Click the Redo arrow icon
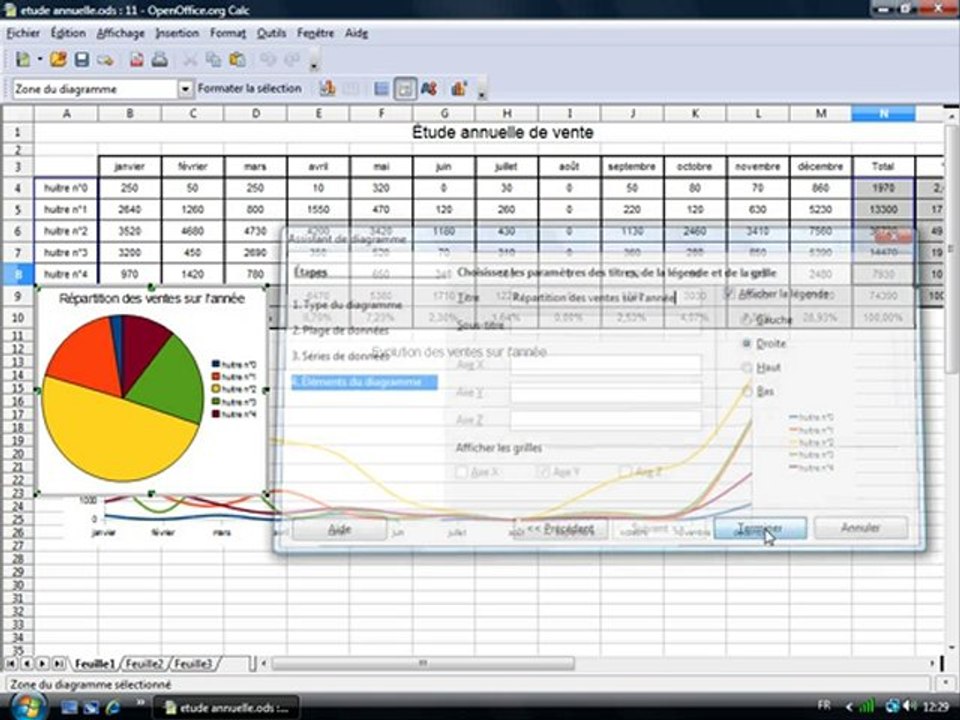Screen dimensions: 960x720 [293, 59]
